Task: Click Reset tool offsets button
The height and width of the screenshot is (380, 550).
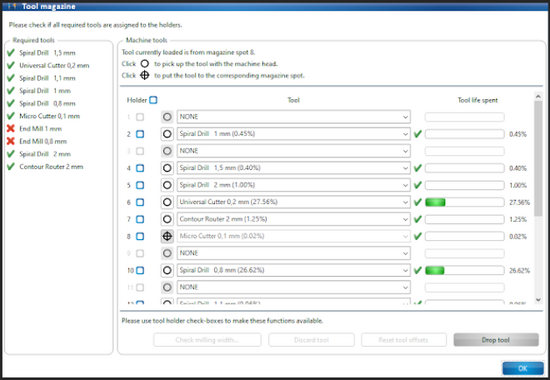Action: tap(403, 340)
